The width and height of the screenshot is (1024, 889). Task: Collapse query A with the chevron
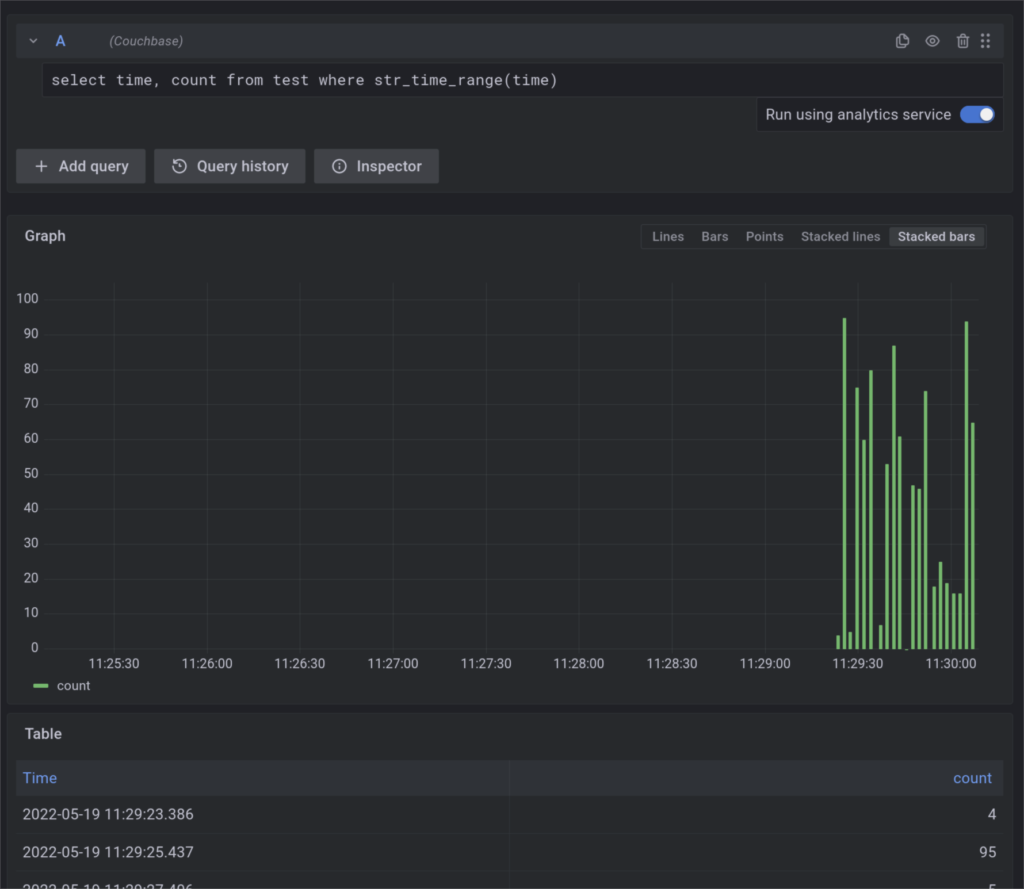pos(31,41)
